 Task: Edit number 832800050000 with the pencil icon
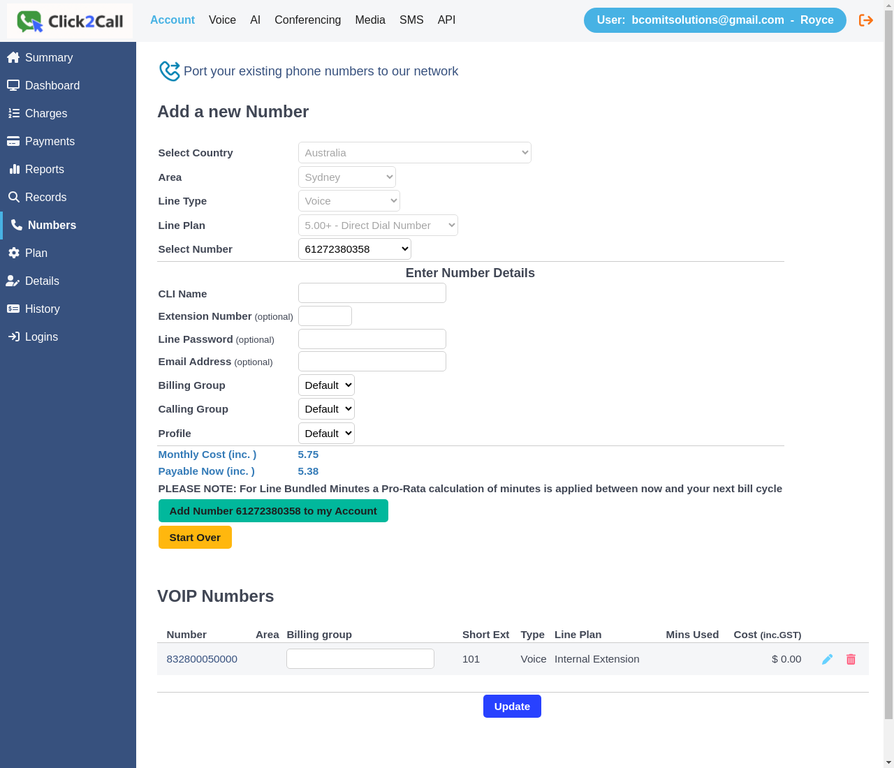click(x=827, y=659)
